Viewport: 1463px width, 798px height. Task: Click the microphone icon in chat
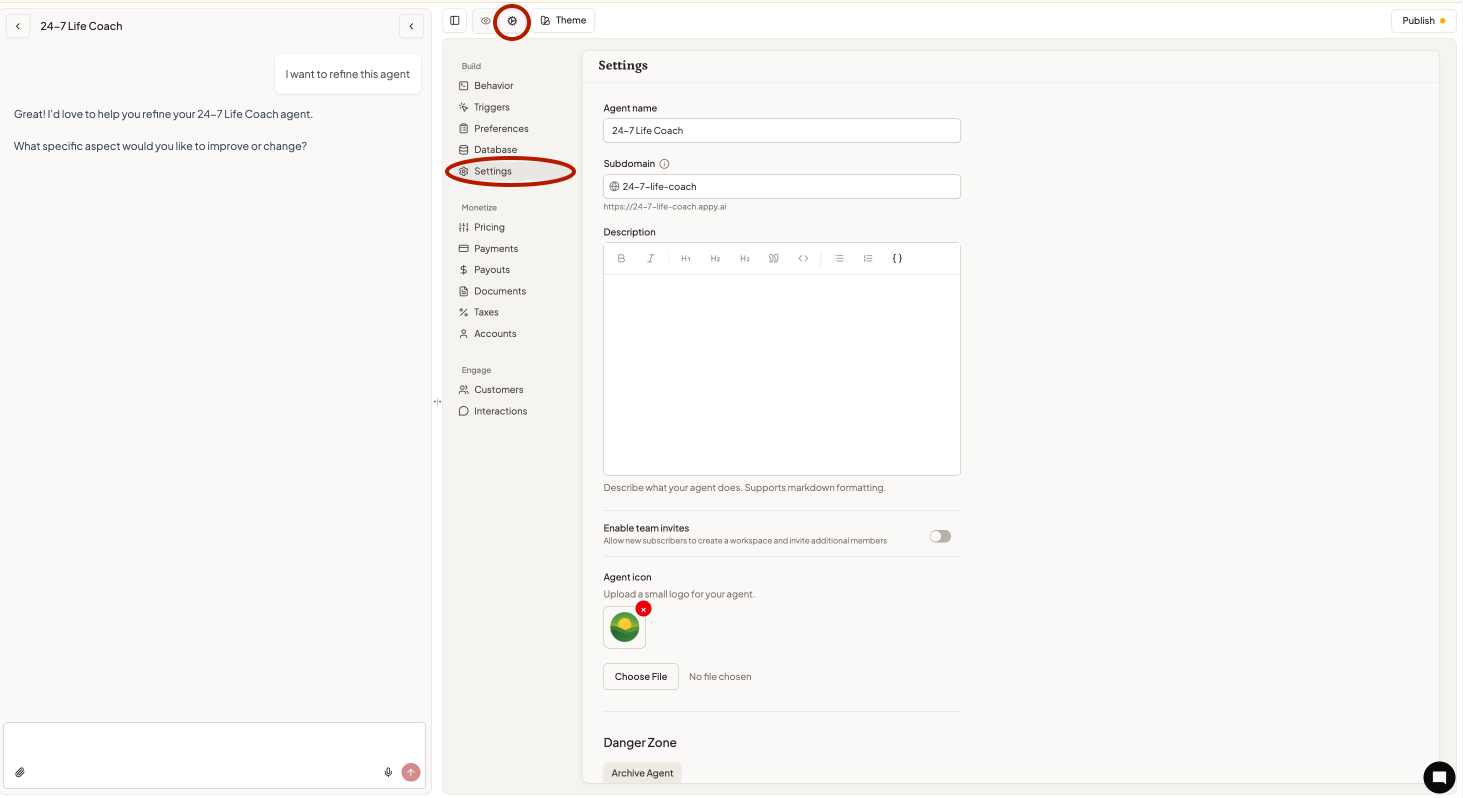[388, 772]
